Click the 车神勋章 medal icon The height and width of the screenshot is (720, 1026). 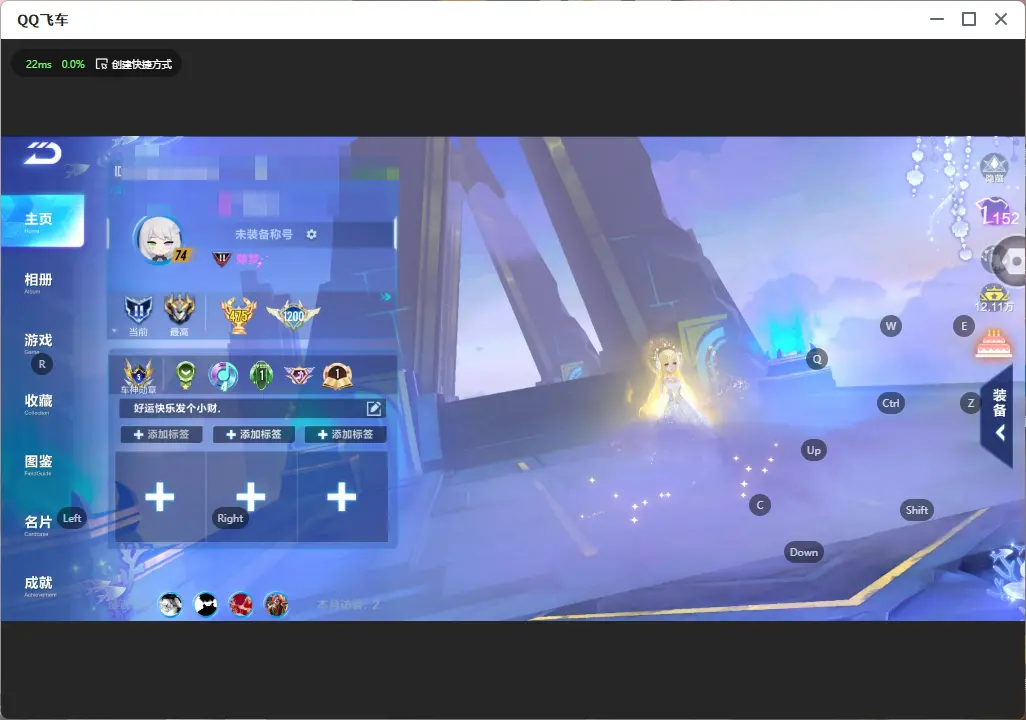(x=139, y=376)
